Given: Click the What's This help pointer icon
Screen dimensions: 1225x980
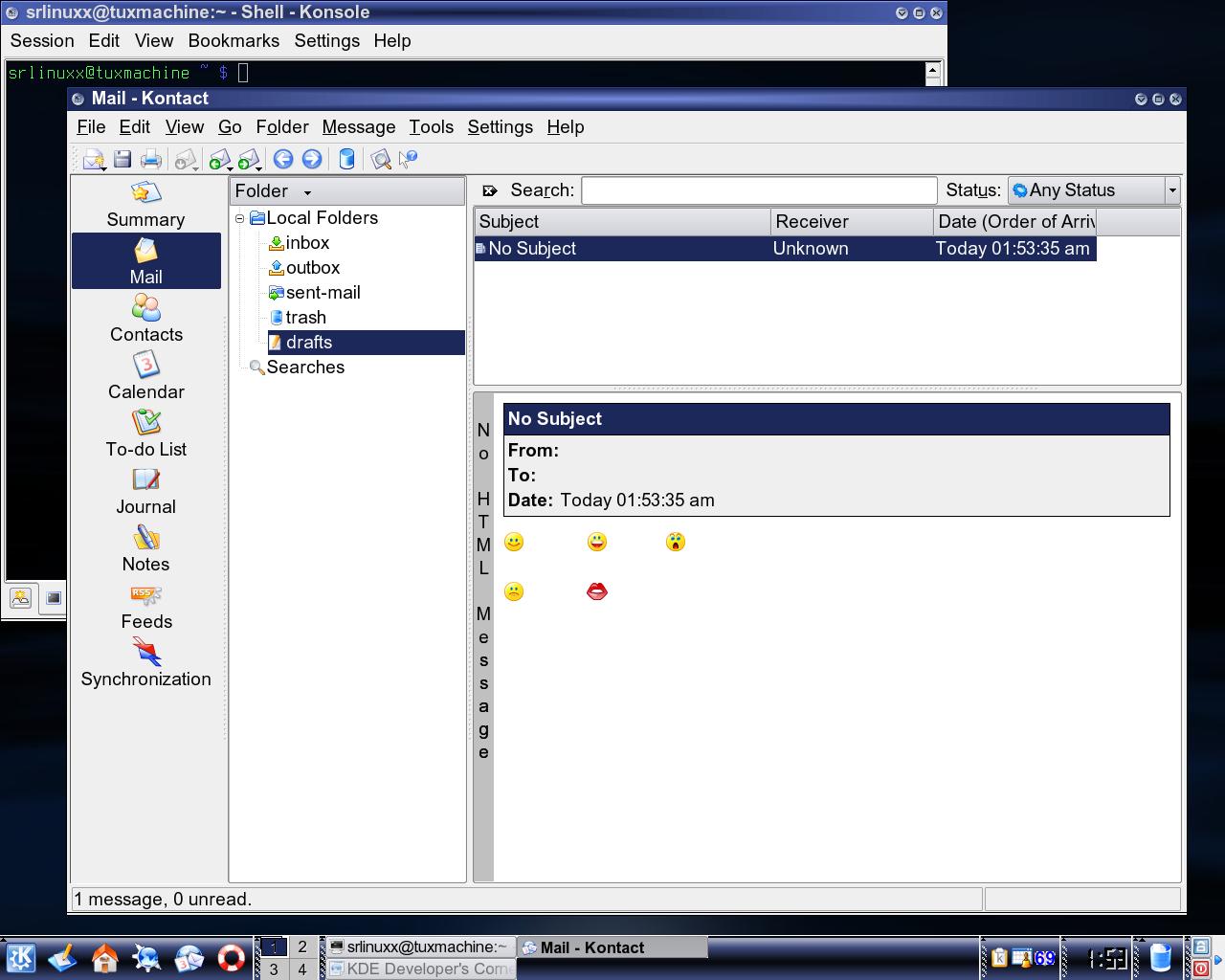Looking at the screenshot, I should (x=409, y=159).
